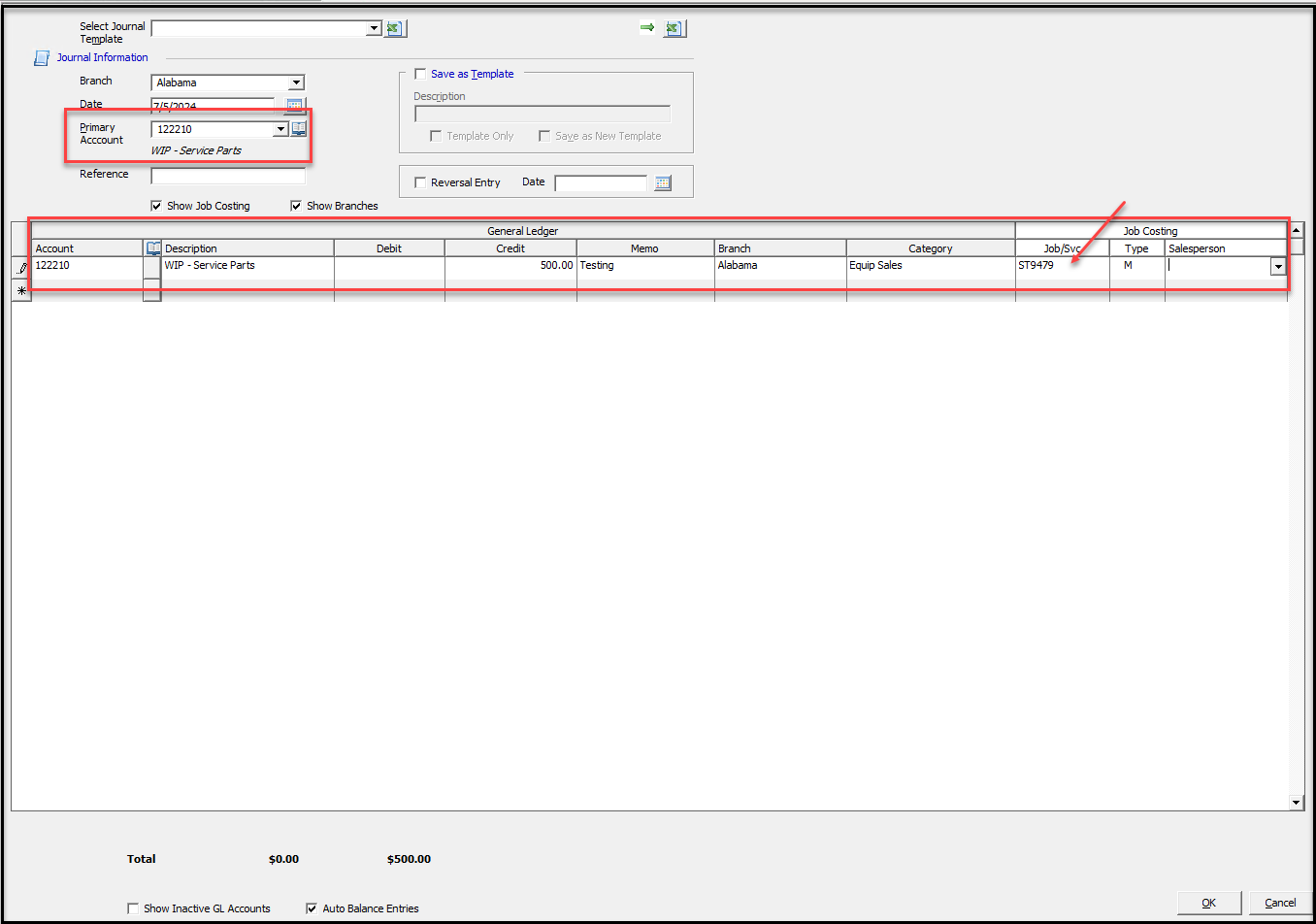Click the 'Equip Sales' category cell
Image resolution: width=1316 pixels, height=924 pixels.
(x=931, y=266)
